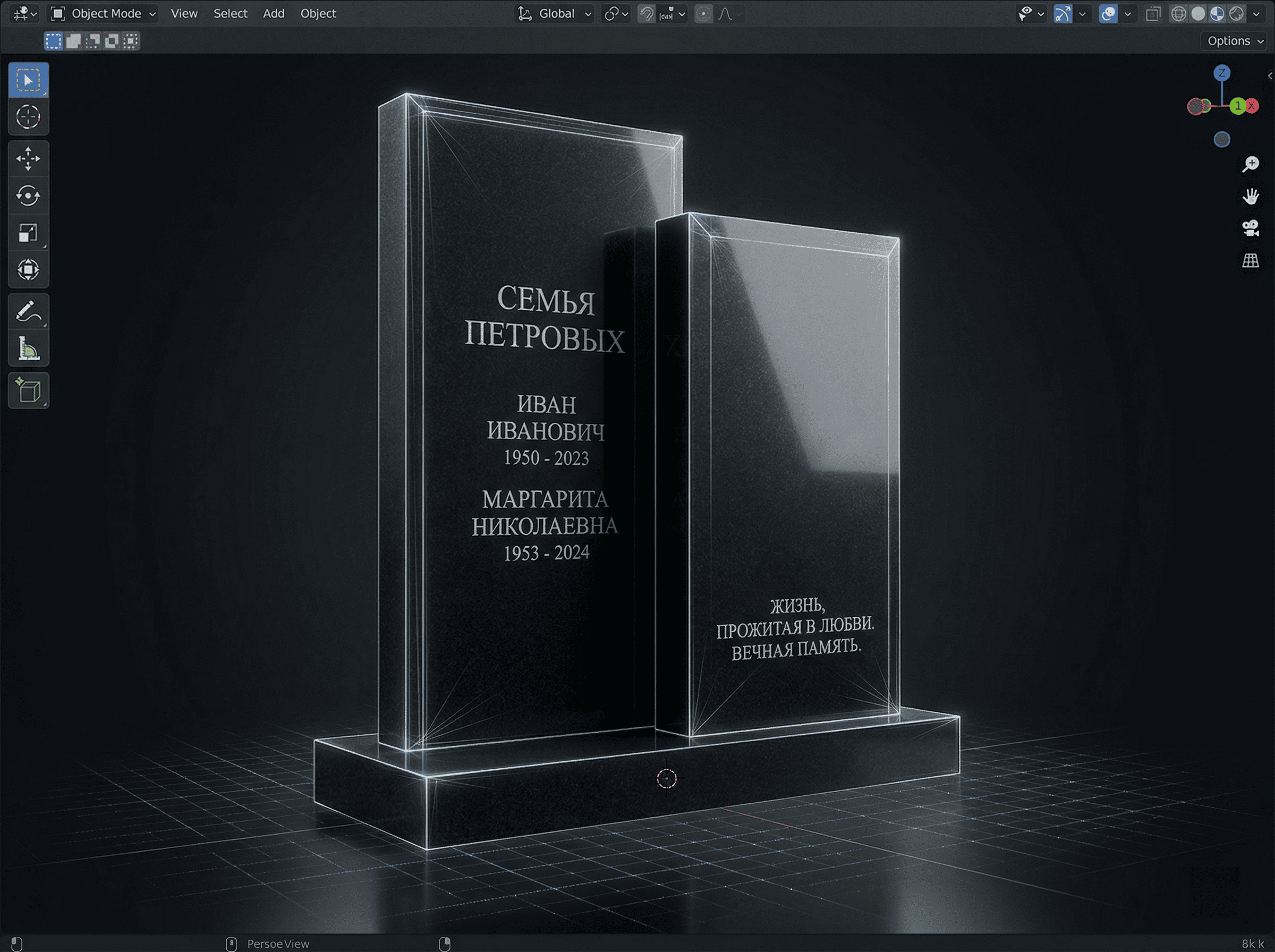Click the pan hand viewport icon

tap(1250, 197)
